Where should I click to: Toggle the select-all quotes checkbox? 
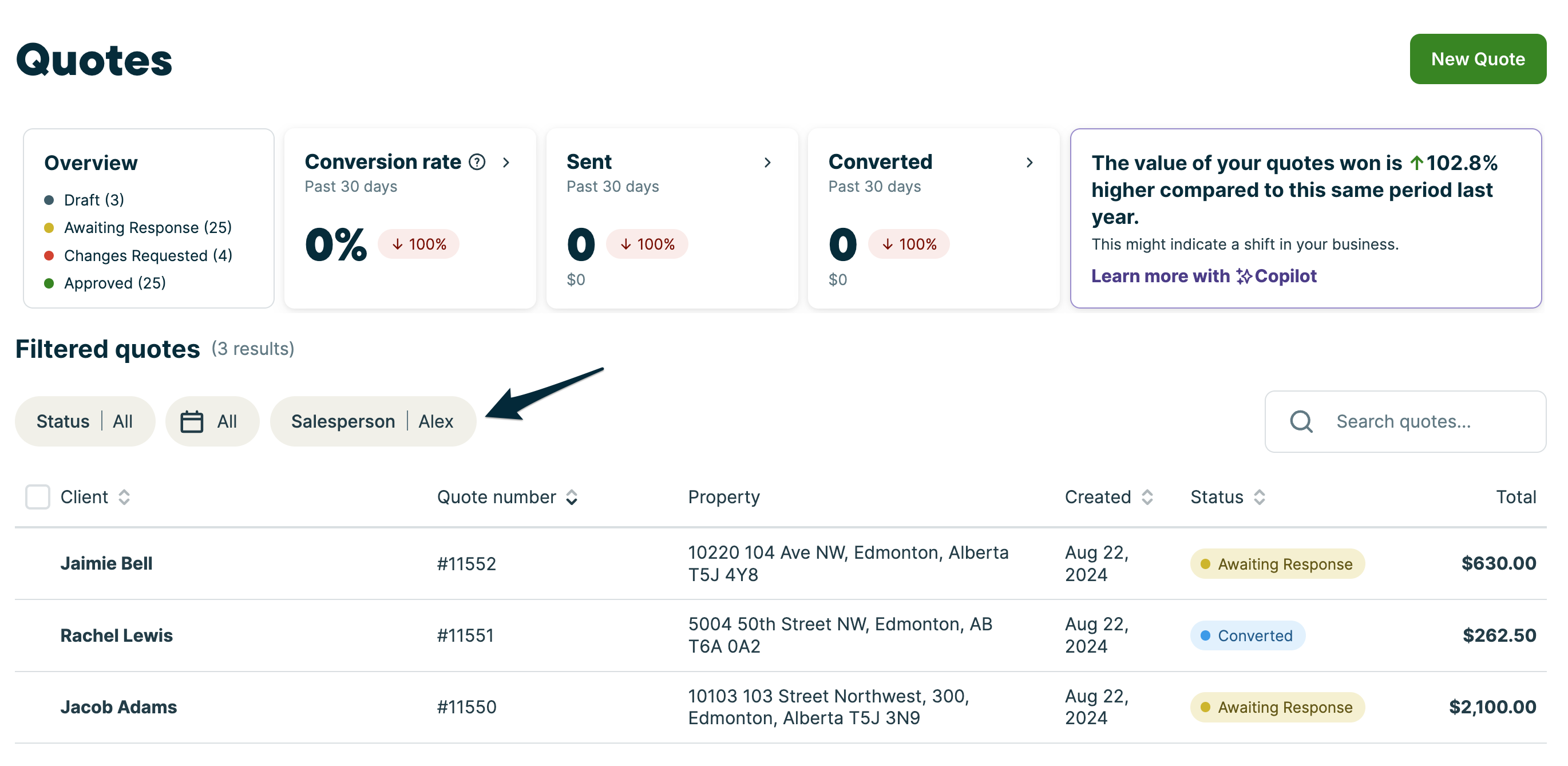[x=38, y=497]
